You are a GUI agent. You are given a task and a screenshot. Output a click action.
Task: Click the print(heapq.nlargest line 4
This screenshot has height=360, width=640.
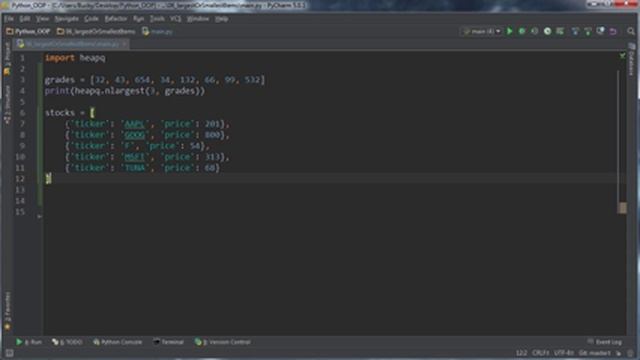pos(125,91)
